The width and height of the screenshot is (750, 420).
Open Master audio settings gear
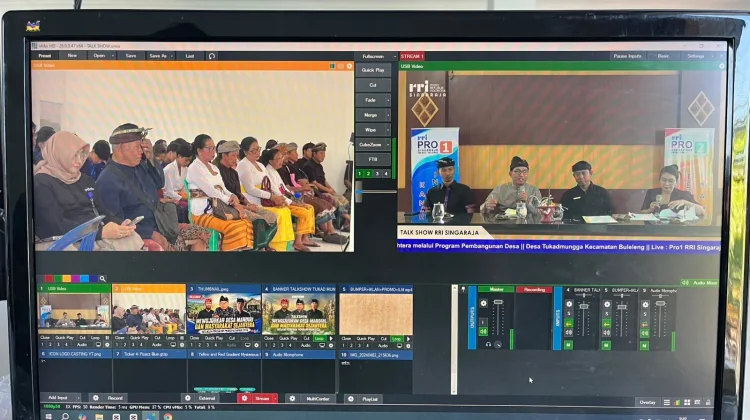(484, 303)
